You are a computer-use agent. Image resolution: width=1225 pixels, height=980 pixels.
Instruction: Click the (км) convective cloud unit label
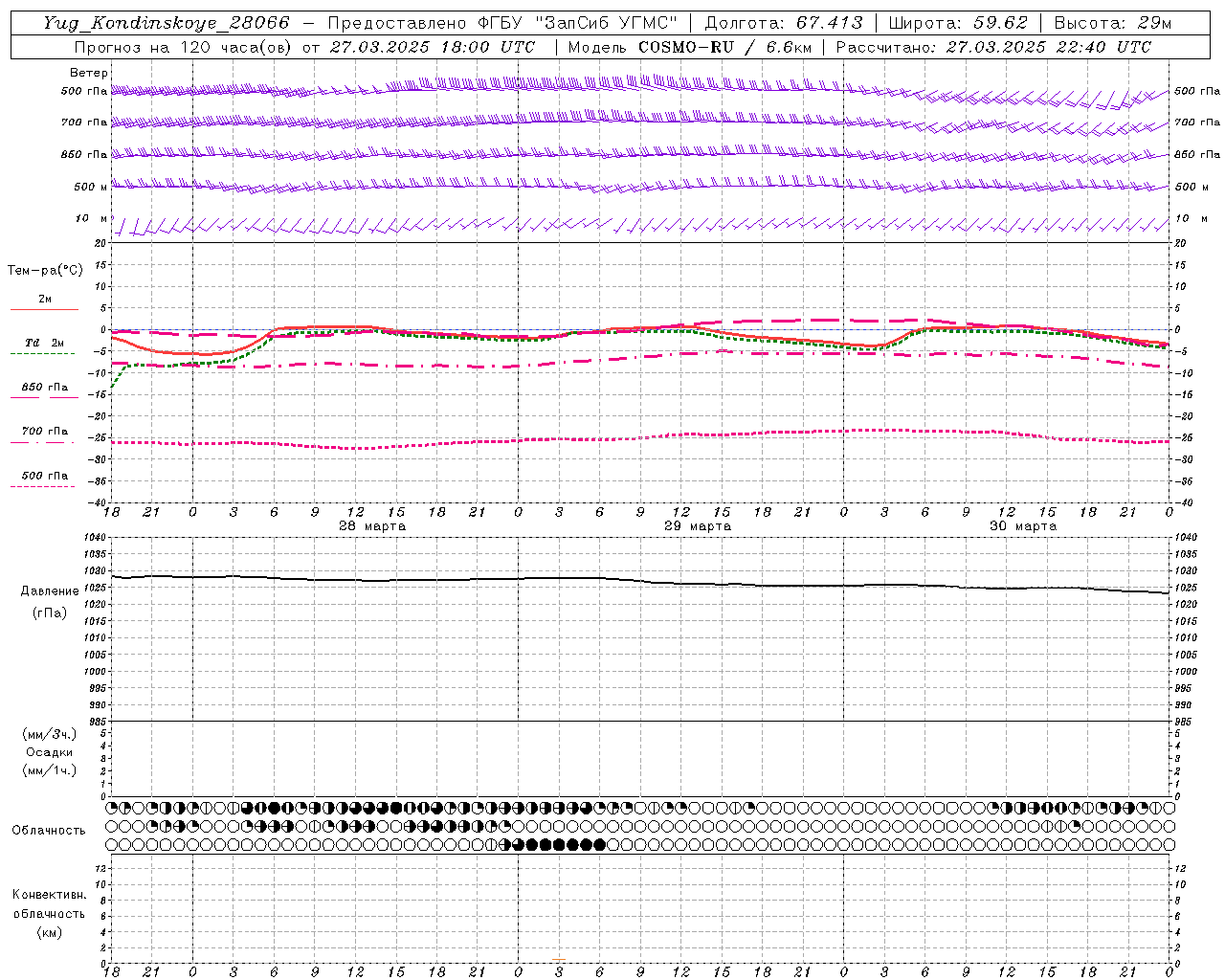click(x=49, y=931)
